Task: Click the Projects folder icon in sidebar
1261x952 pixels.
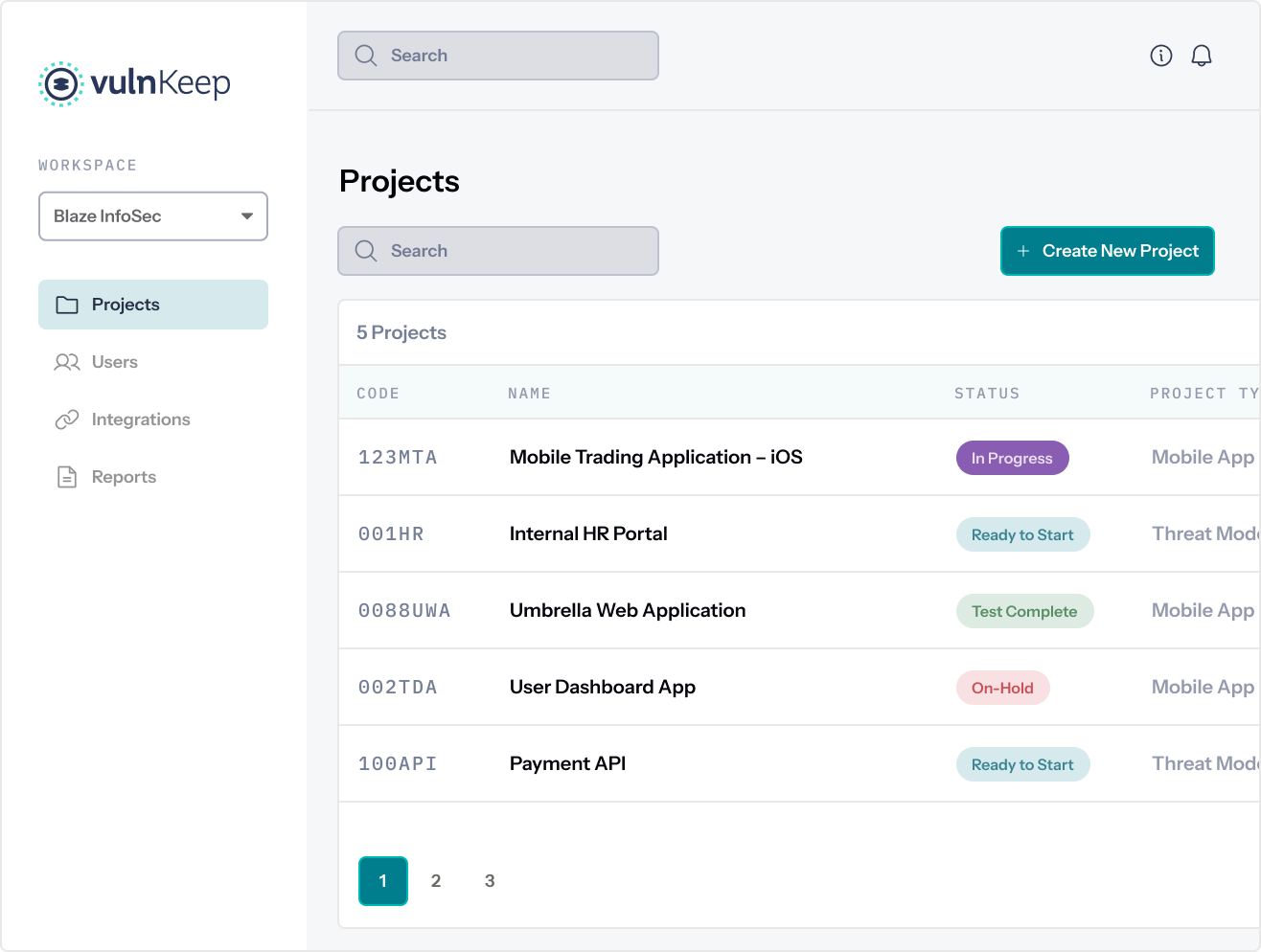Action: tap(67, 305)
